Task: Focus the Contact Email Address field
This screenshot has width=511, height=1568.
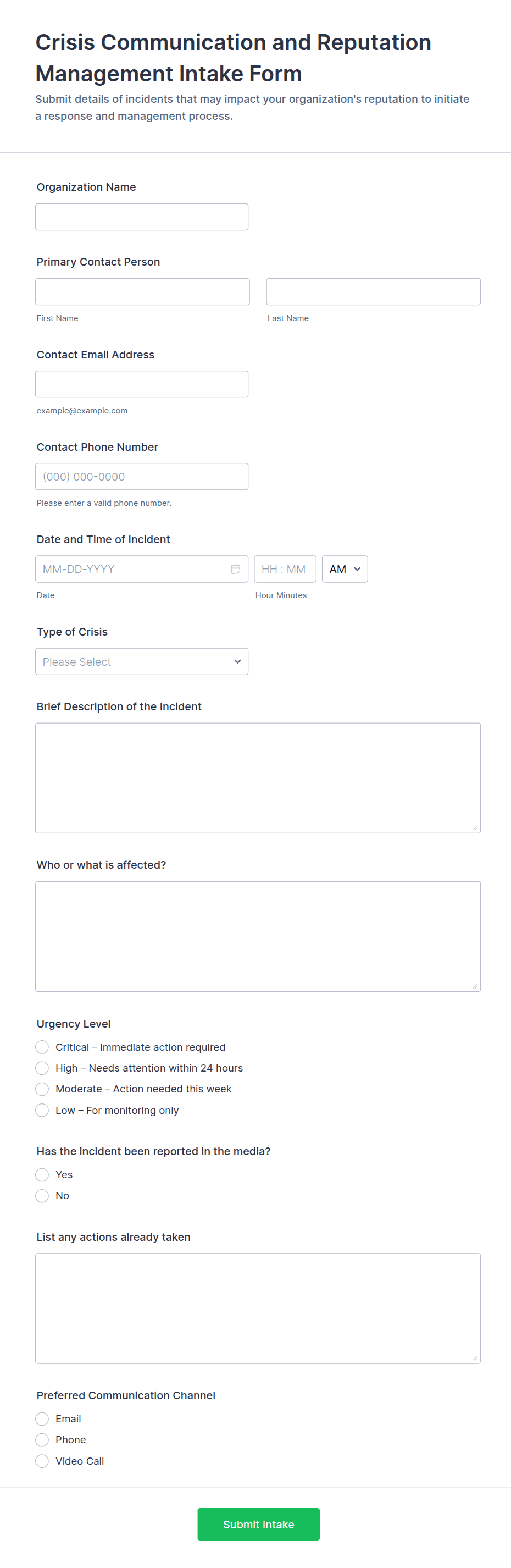Action: (x=142, y=384)
